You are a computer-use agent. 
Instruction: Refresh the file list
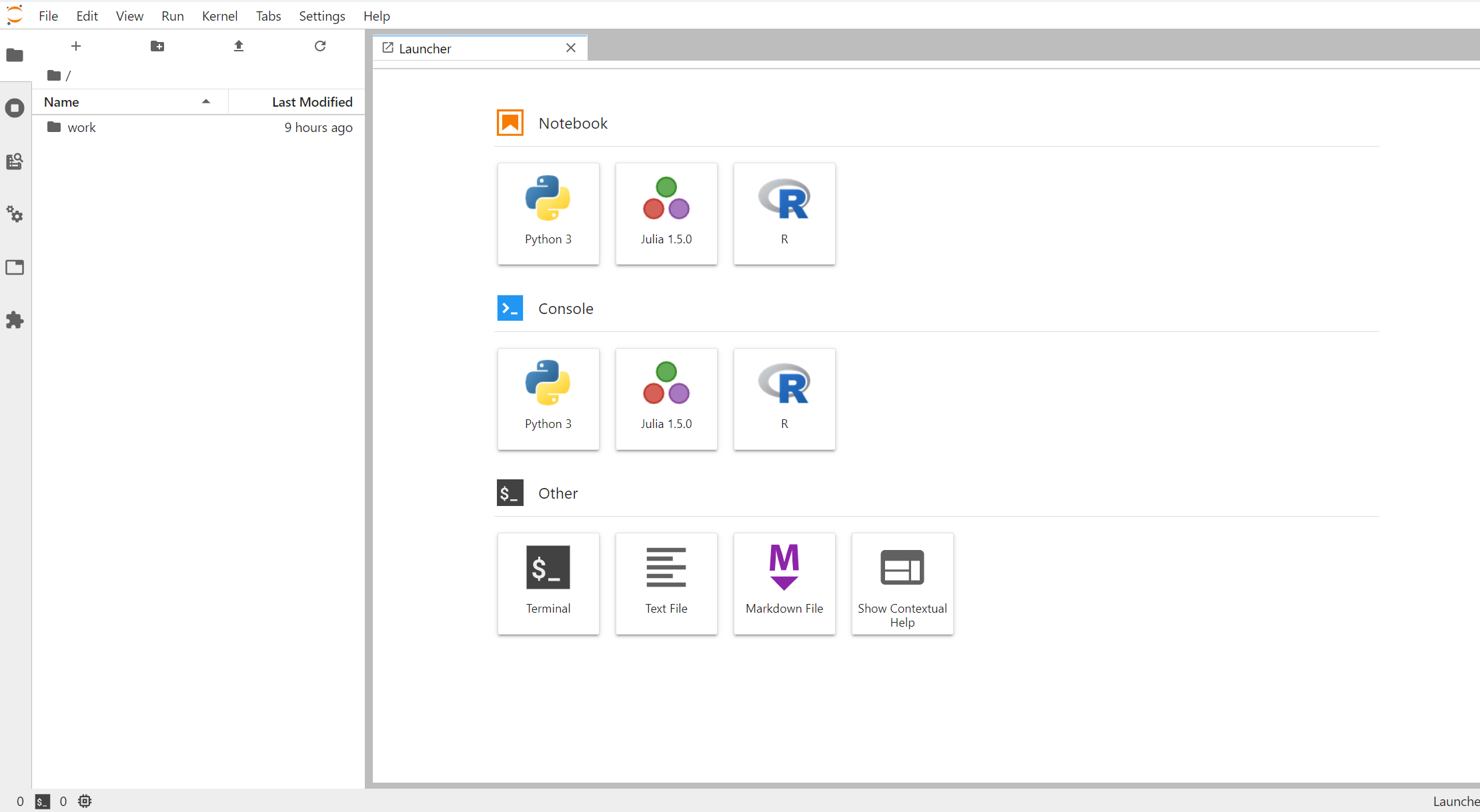(320, 46)
